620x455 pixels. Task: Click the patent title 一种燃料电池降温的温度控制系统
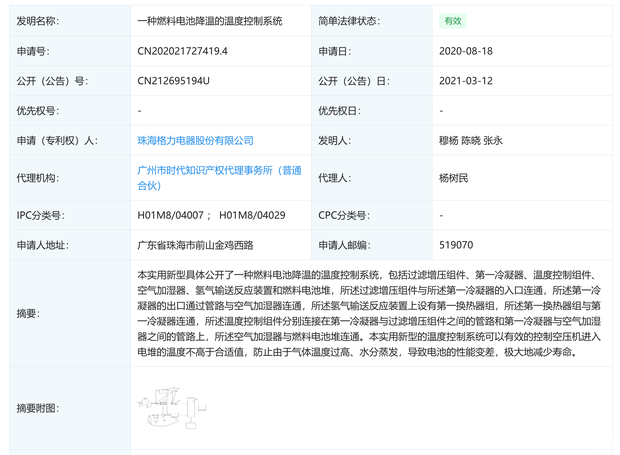click(211, 21)
